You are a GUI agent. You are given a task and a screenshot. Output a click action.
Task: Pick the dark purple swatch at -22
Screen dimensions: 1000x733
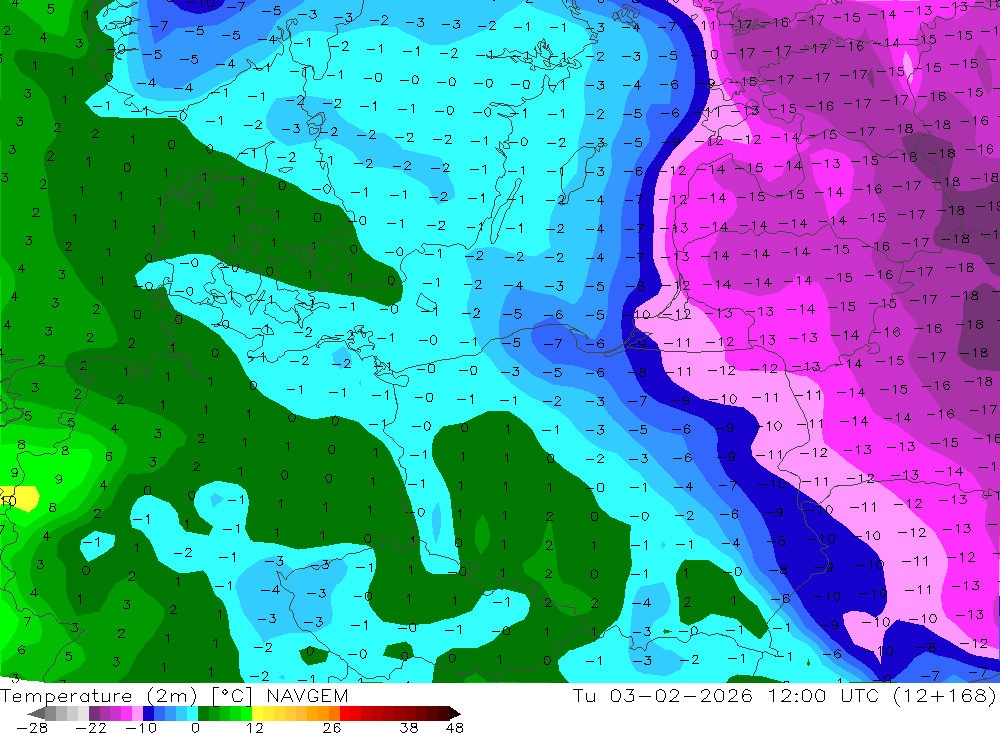click(x=94, y=713)
